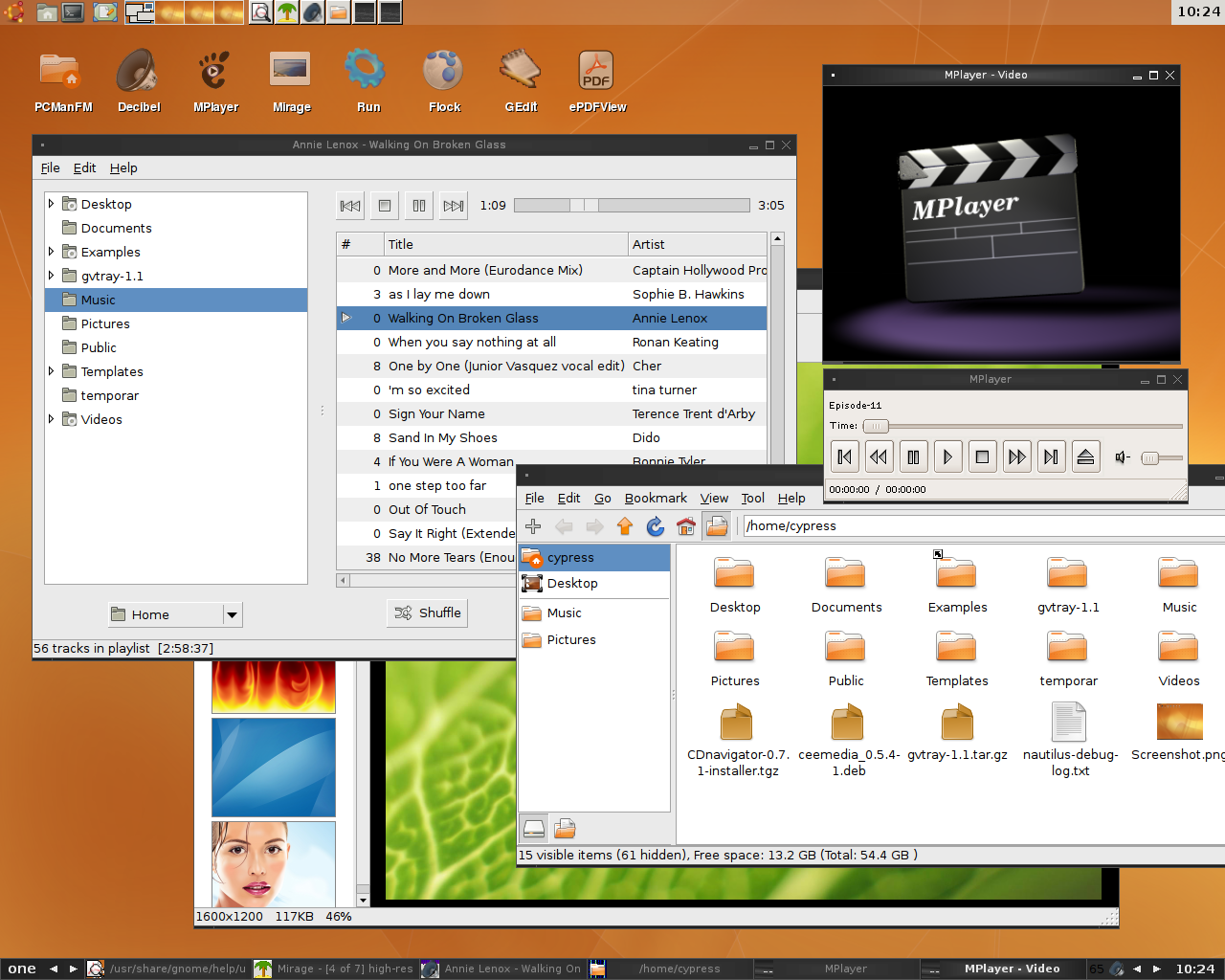The image size is (1225, 980).
Task: Open the Run launcher gear icon
Action: pyautogui.click(x=367, y=80)
